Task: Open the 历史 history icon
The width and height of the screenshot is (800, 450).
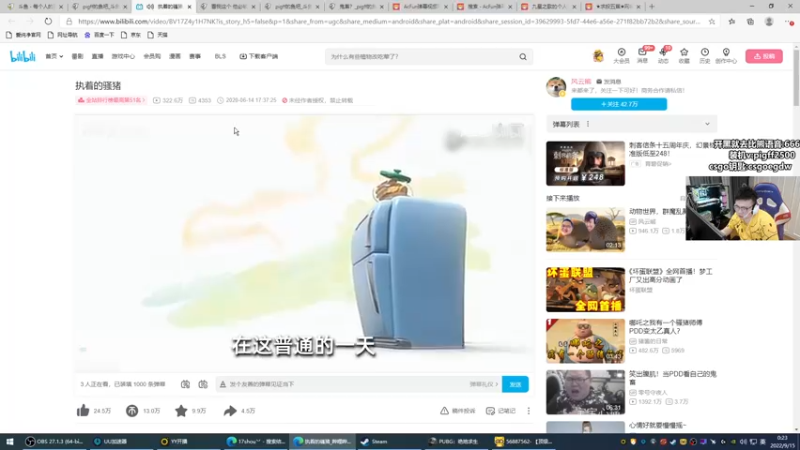Action: [x=705, y=56]
